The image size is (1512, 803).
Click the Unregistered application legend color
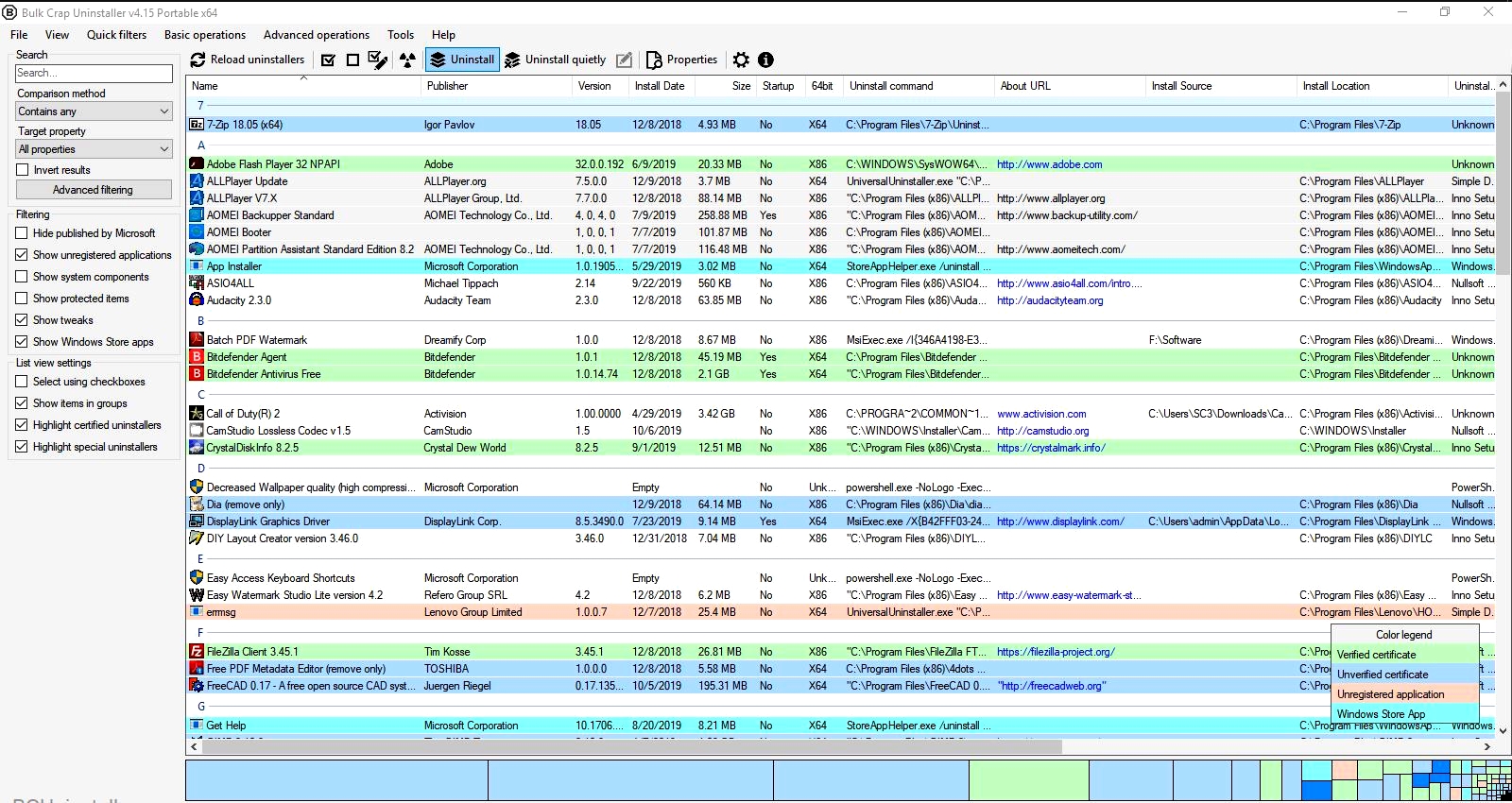[x=1405, y=694]
